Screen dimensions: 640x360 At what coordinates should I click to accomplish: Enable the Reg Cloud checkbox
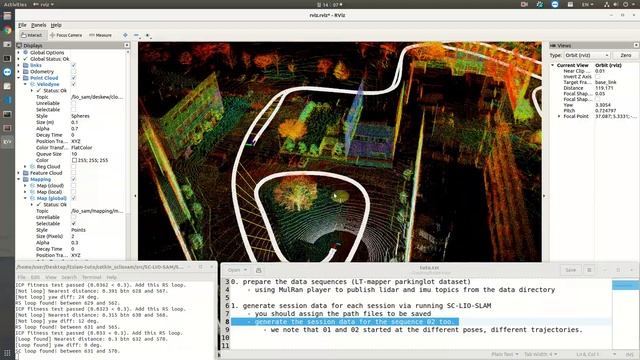coord(73,167)
